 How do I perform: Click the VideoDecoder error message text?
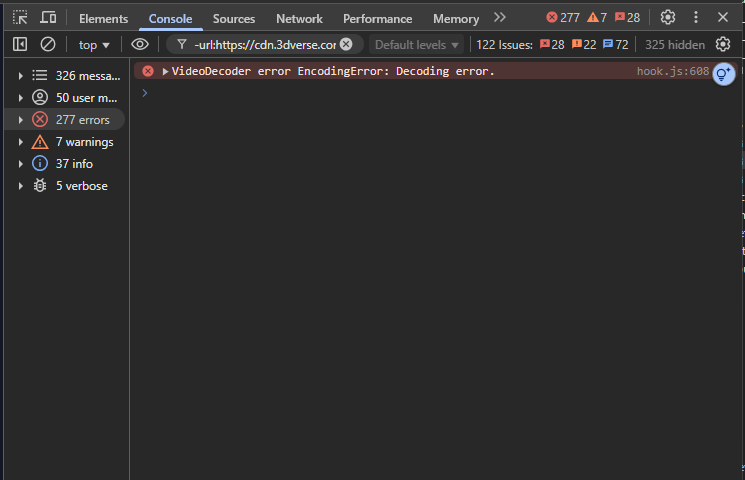point(333,71)
